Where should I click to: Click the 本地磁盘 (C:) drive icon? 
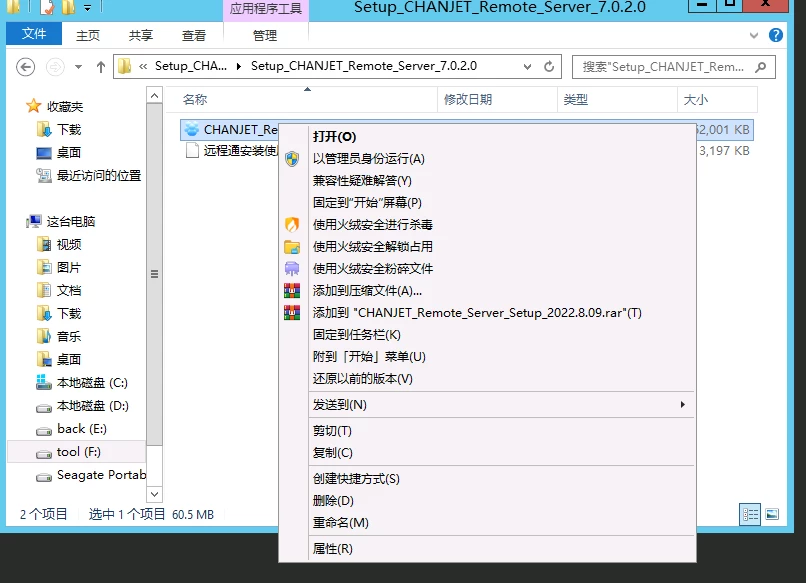tap(44, 382)
